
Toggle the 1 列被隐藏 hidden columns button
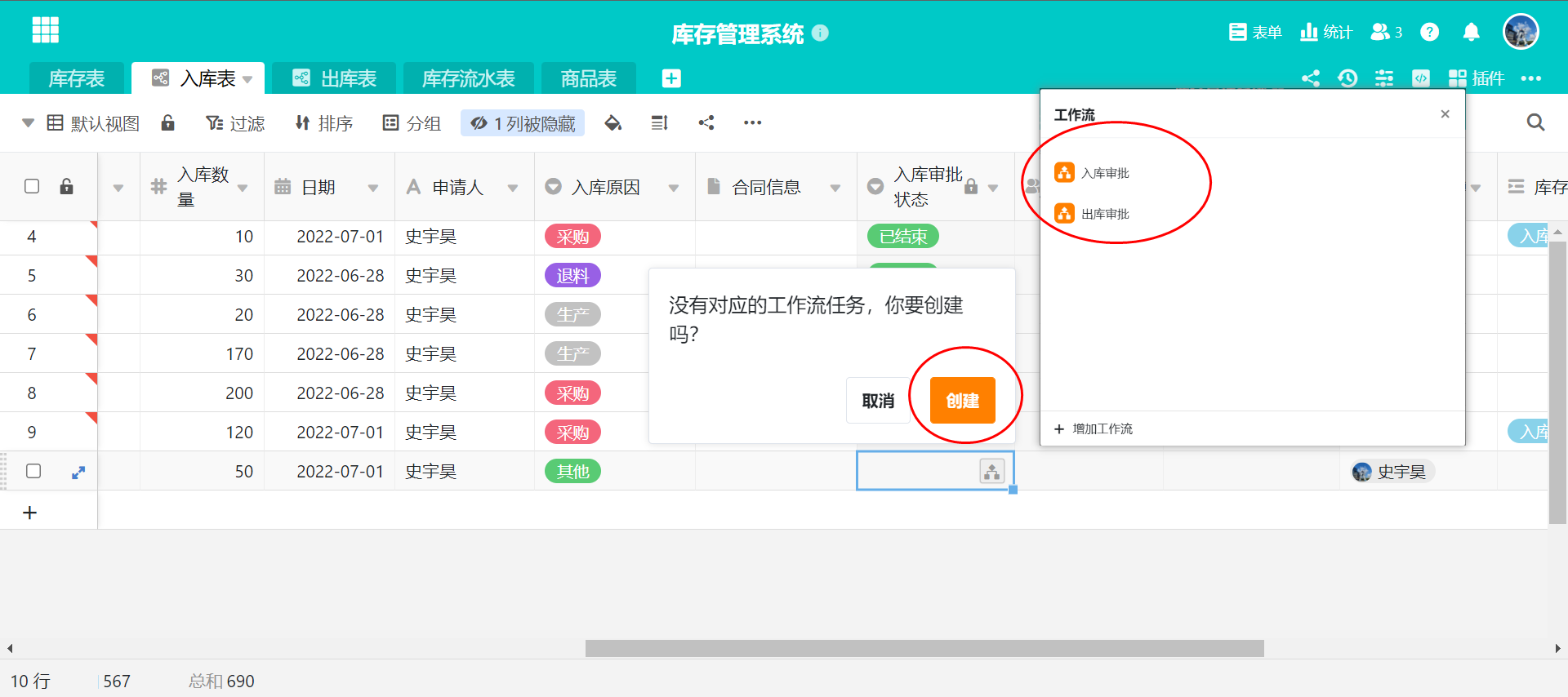tap(523, 123)
